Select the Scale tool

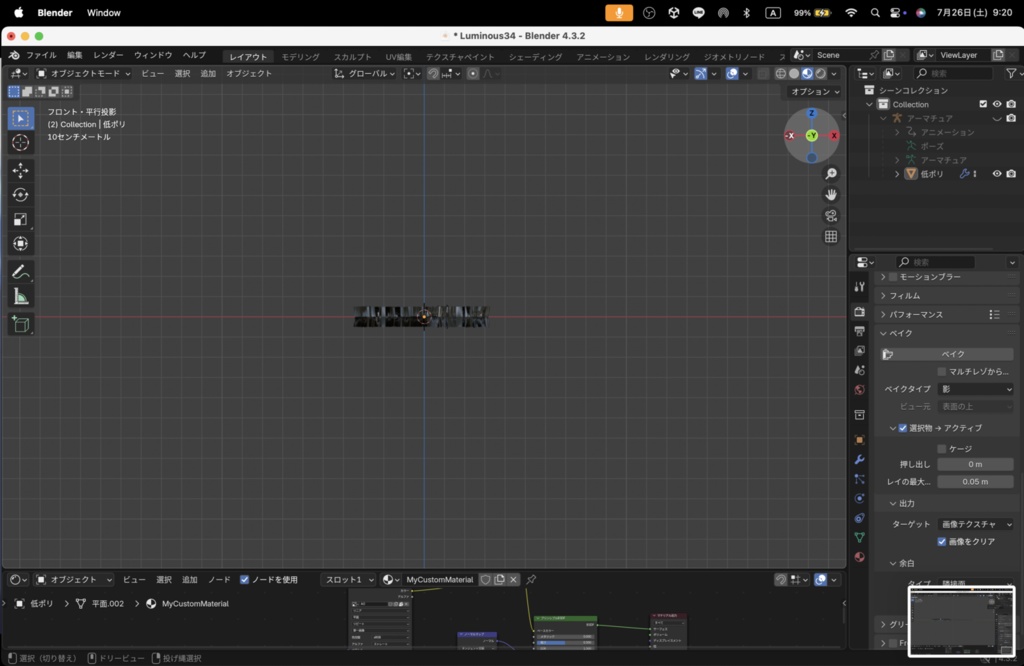[20, 219]
